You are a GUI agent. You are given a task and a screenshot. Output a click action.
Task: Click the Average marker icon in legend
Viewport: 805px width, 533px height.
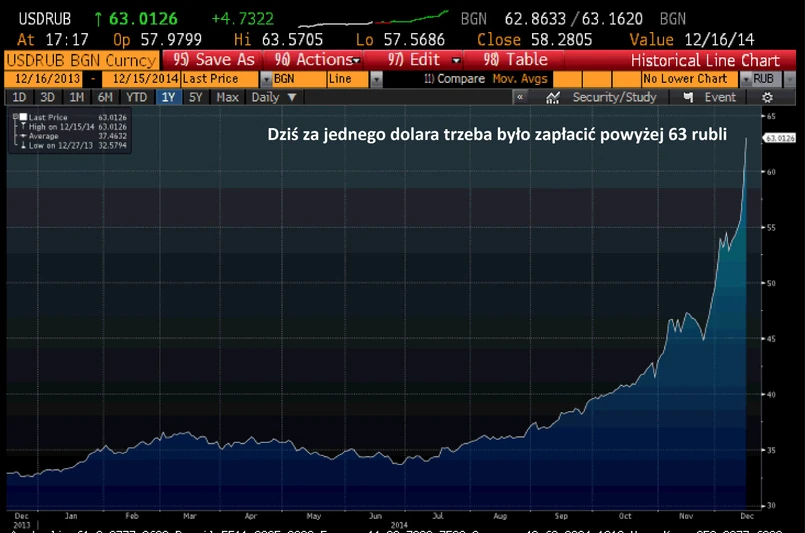pyautogui.click(x=17, y=136)
